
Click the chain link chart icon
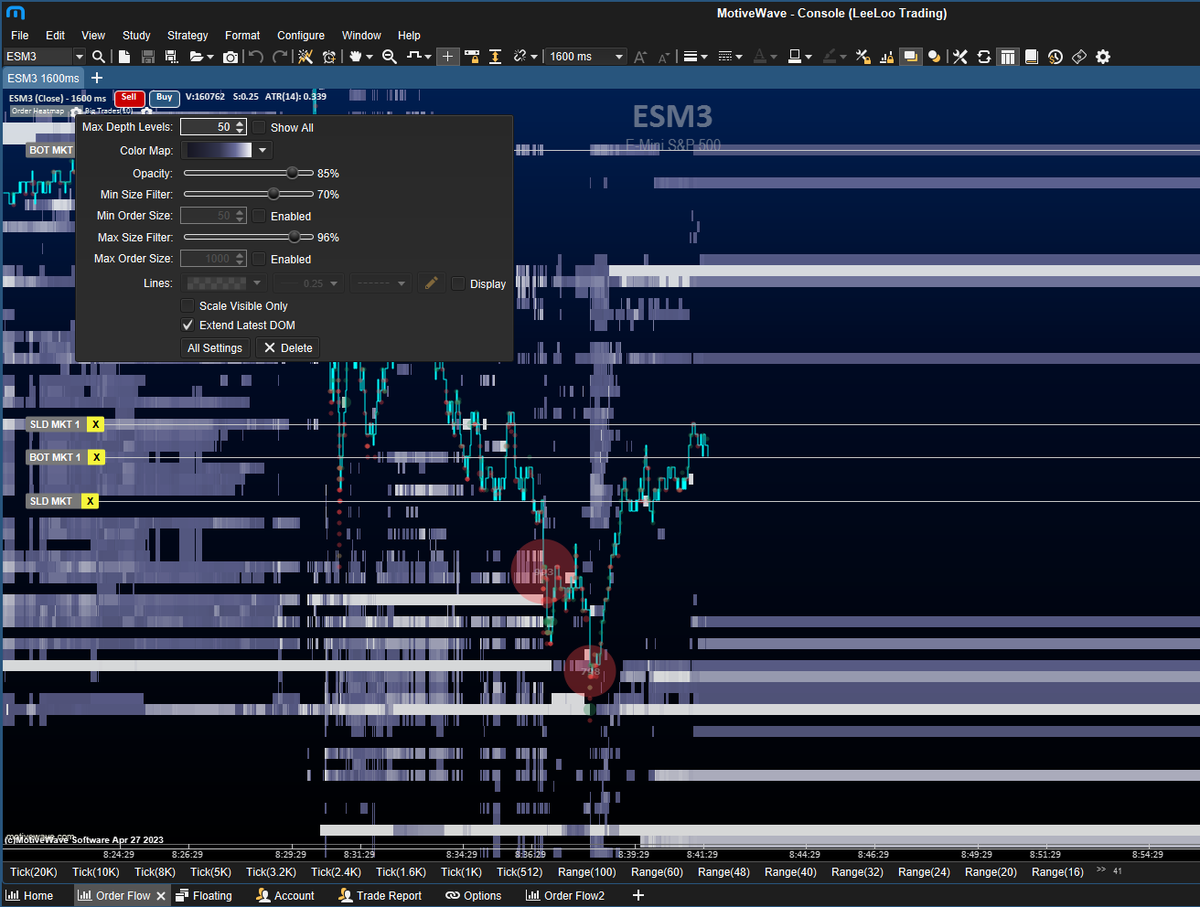(520, 57)
